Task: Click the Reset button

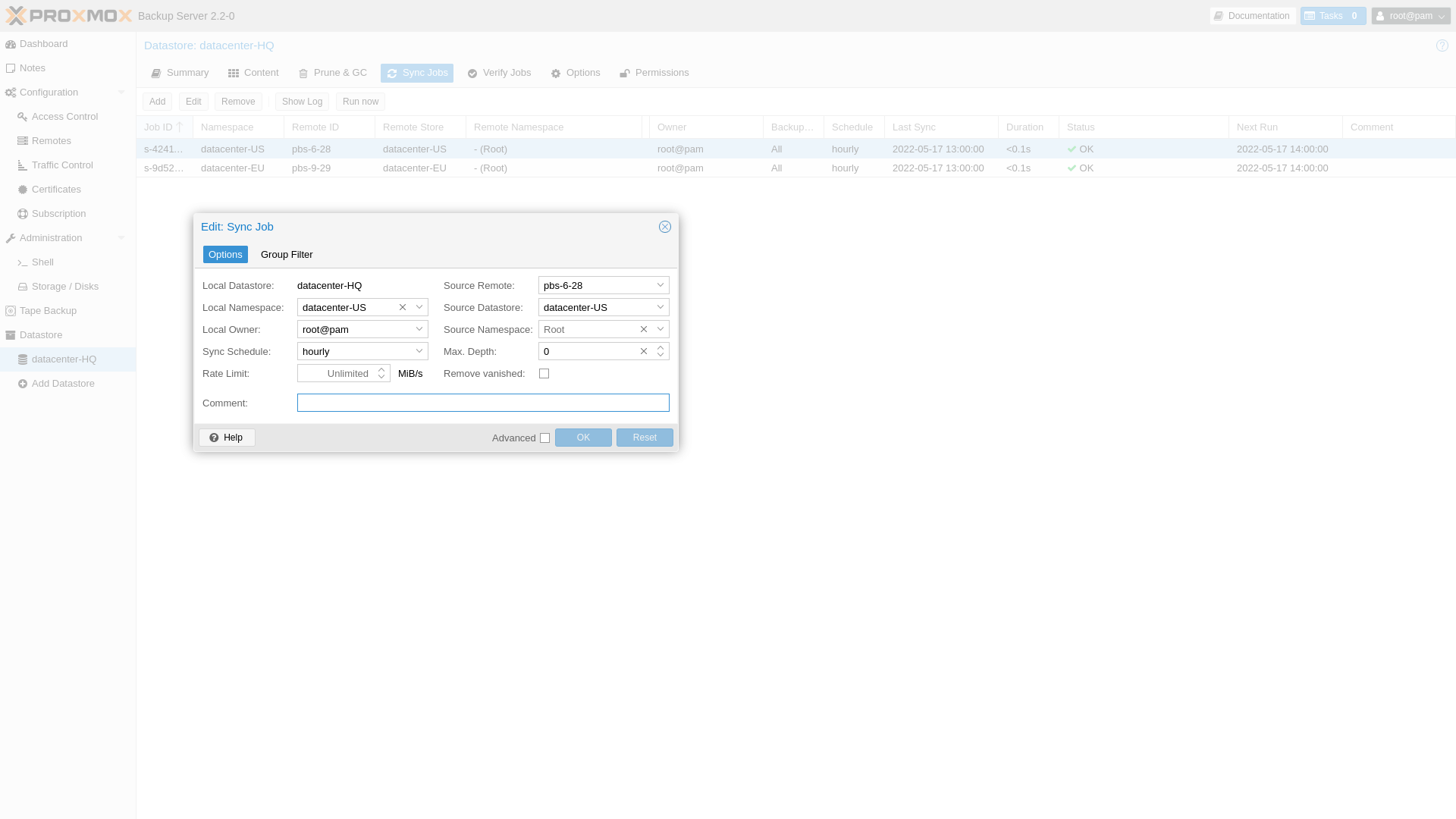Action: tap(645, 438)
